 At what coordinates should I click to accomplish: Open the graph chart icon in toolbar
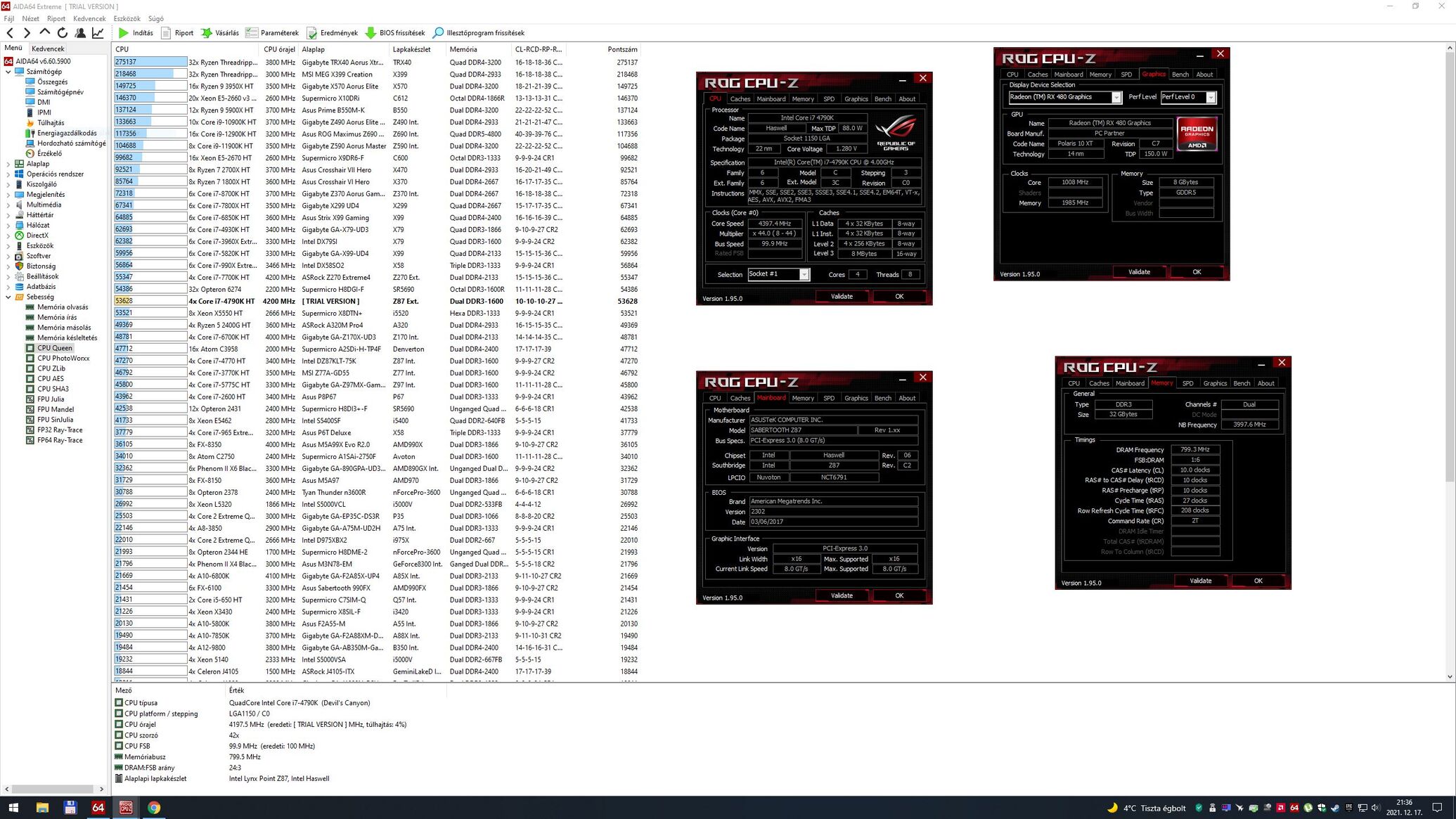98,33
